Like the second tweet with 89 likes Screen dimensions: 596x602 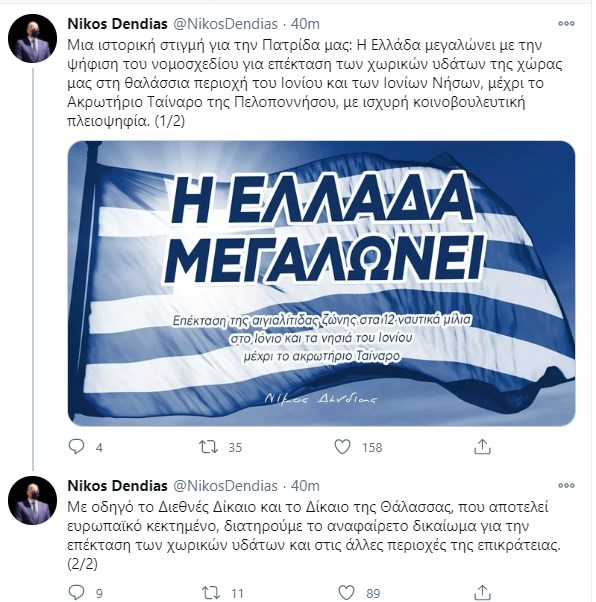click(x=346, y=592)
